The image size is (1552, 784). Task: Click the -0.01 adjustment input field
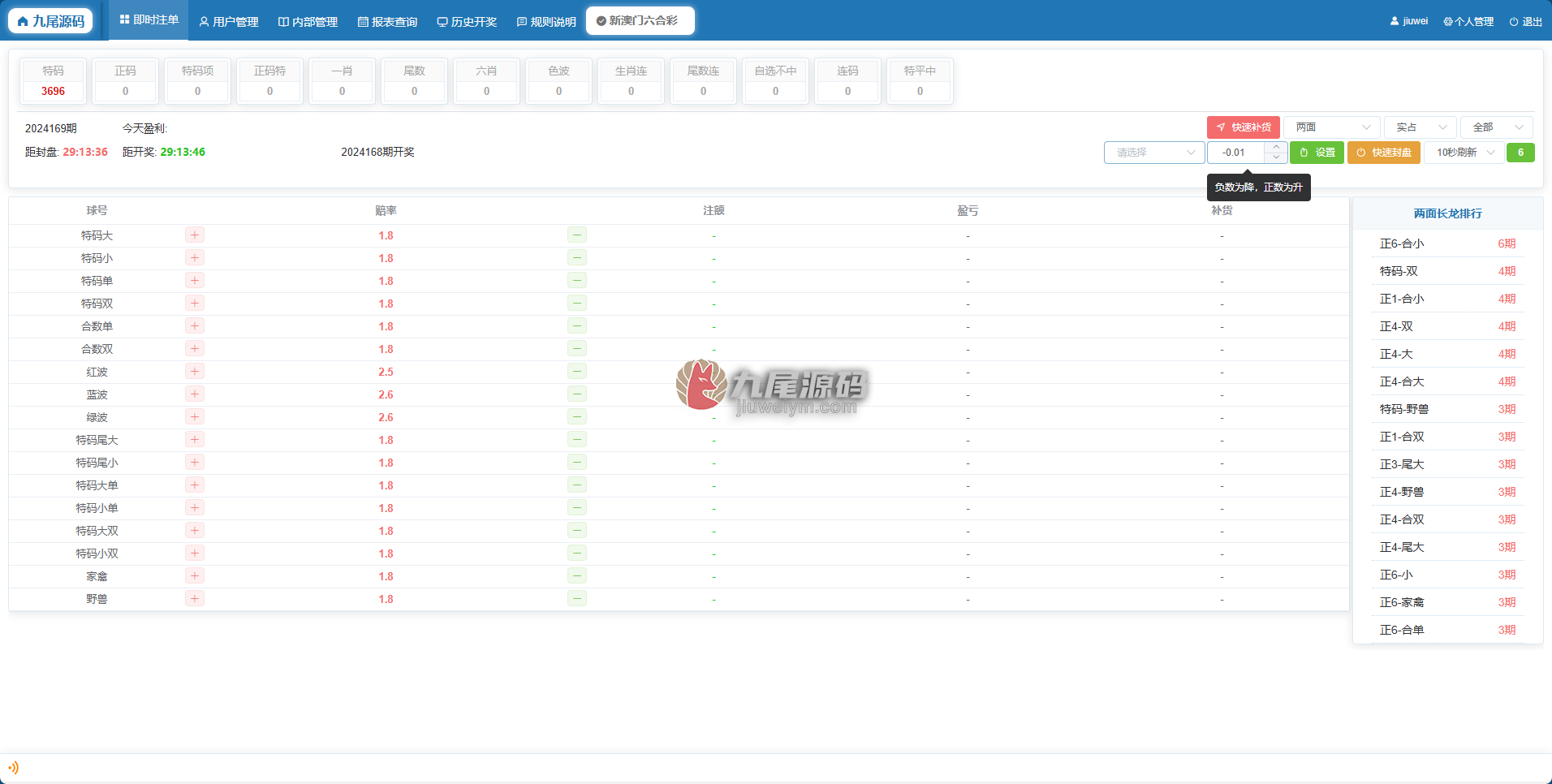coord(1235,153)
